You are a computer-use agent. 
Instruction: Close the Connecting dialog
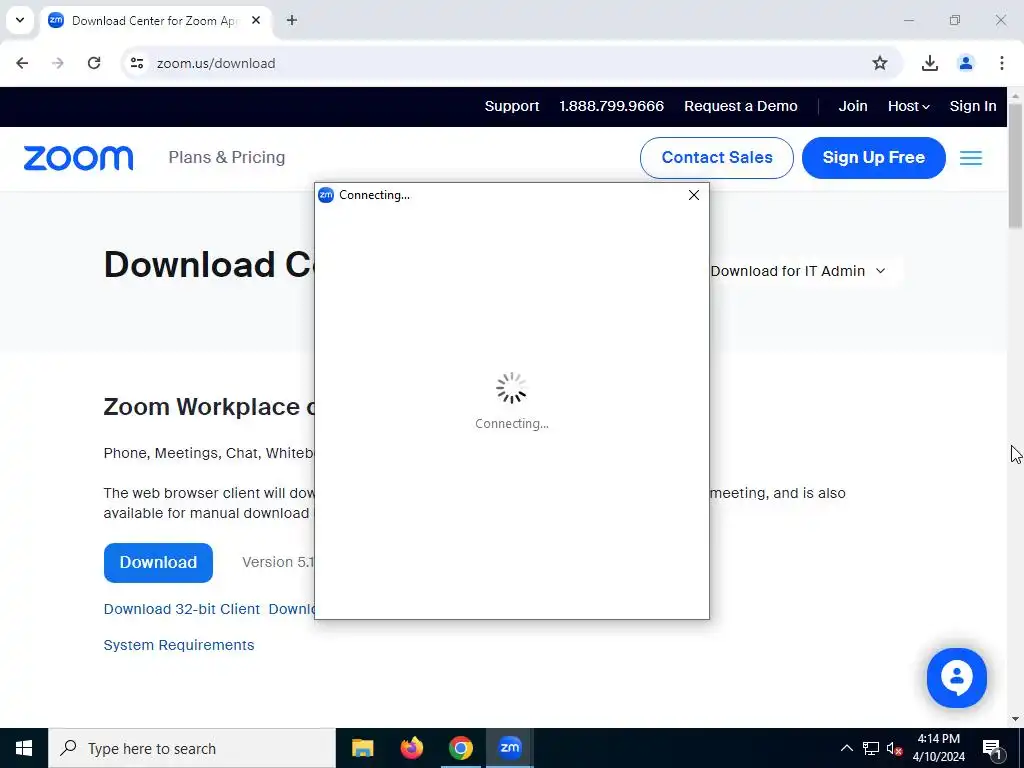[x=694, y=195]
